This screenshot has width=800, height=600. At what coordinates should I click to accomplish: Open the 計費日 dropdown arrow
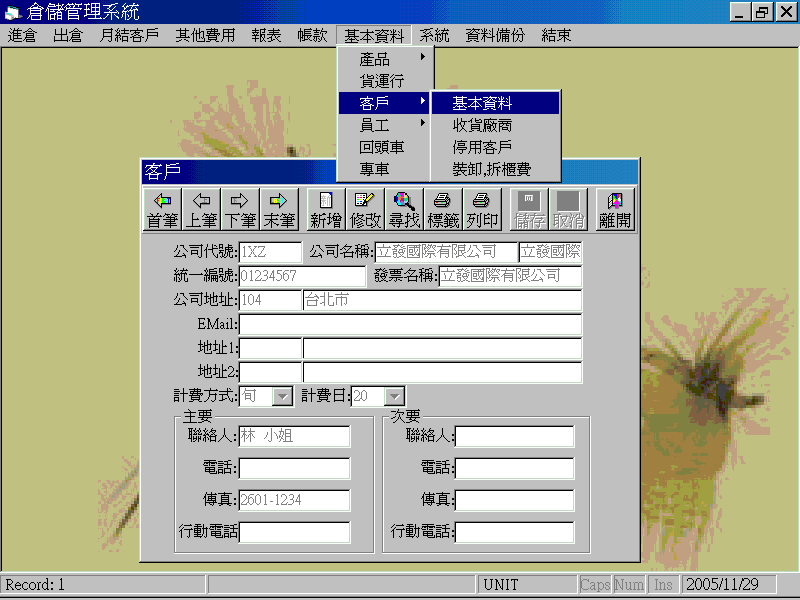click(394, 396)
